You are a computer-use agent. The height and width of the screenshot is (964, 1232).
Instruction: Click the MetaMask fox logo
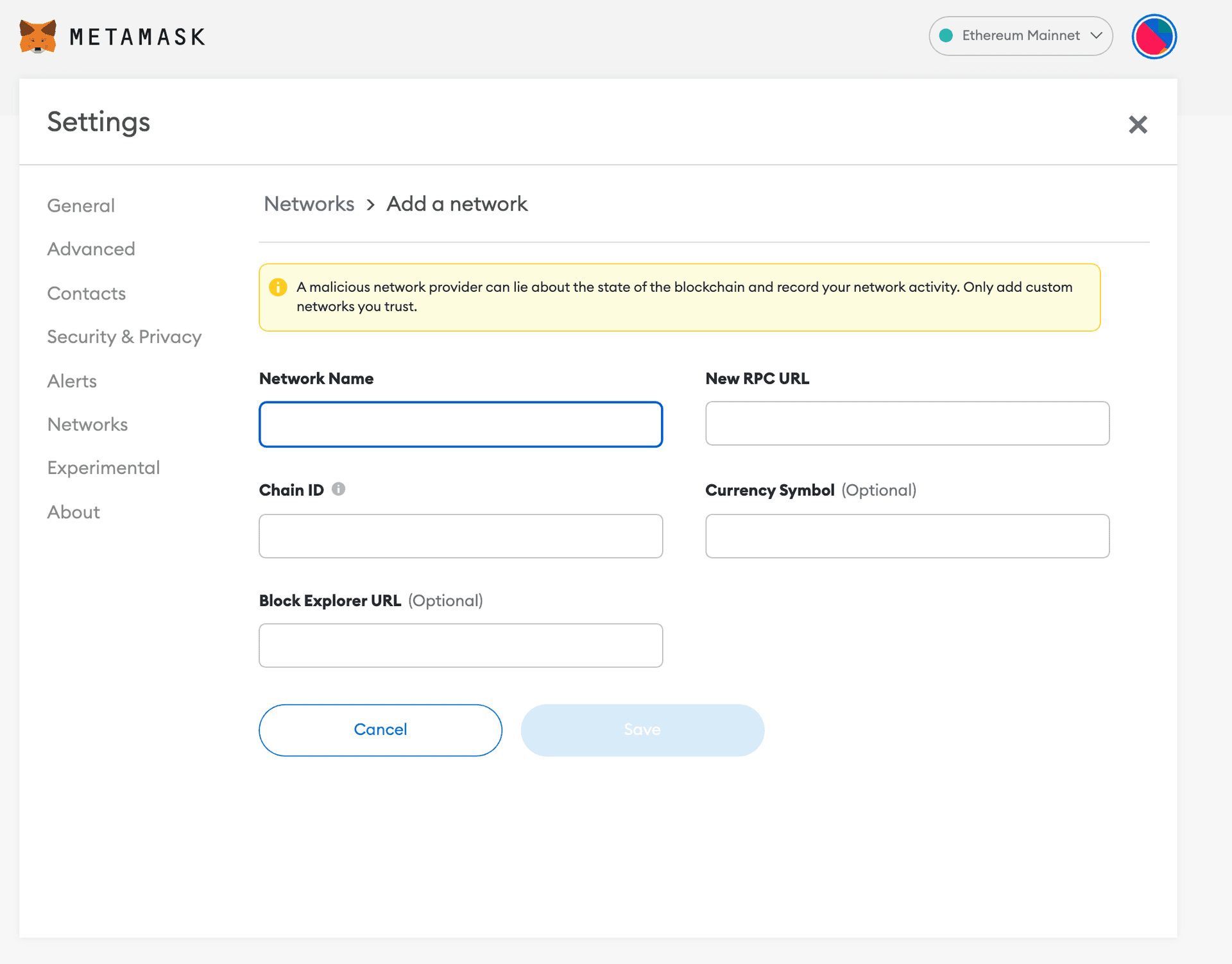(x=37, y=37)
